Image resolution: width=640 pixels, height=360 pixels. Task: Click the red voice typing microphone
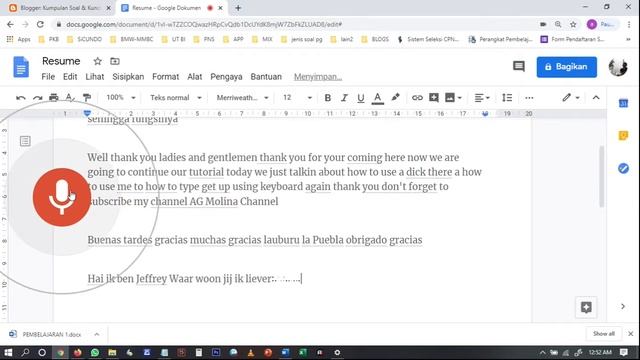tap(62, 197)
